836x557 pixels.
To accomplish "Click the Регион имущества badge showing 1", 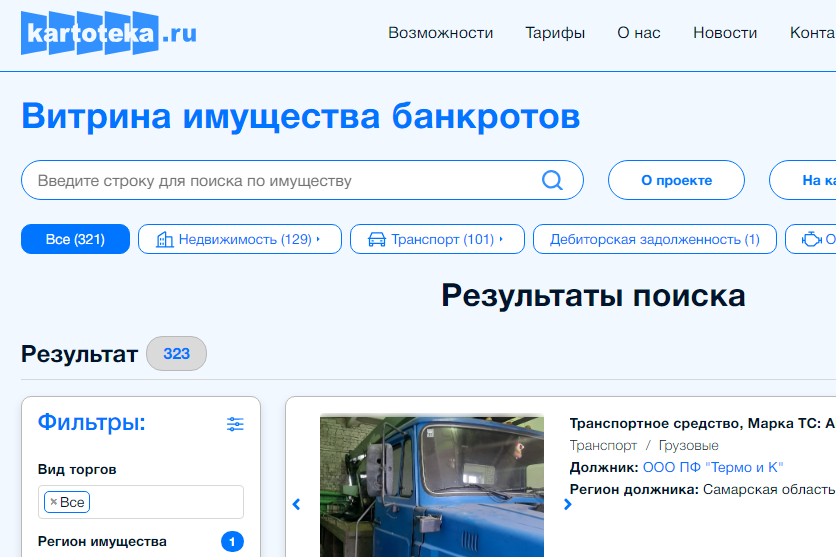I will 232,542.
